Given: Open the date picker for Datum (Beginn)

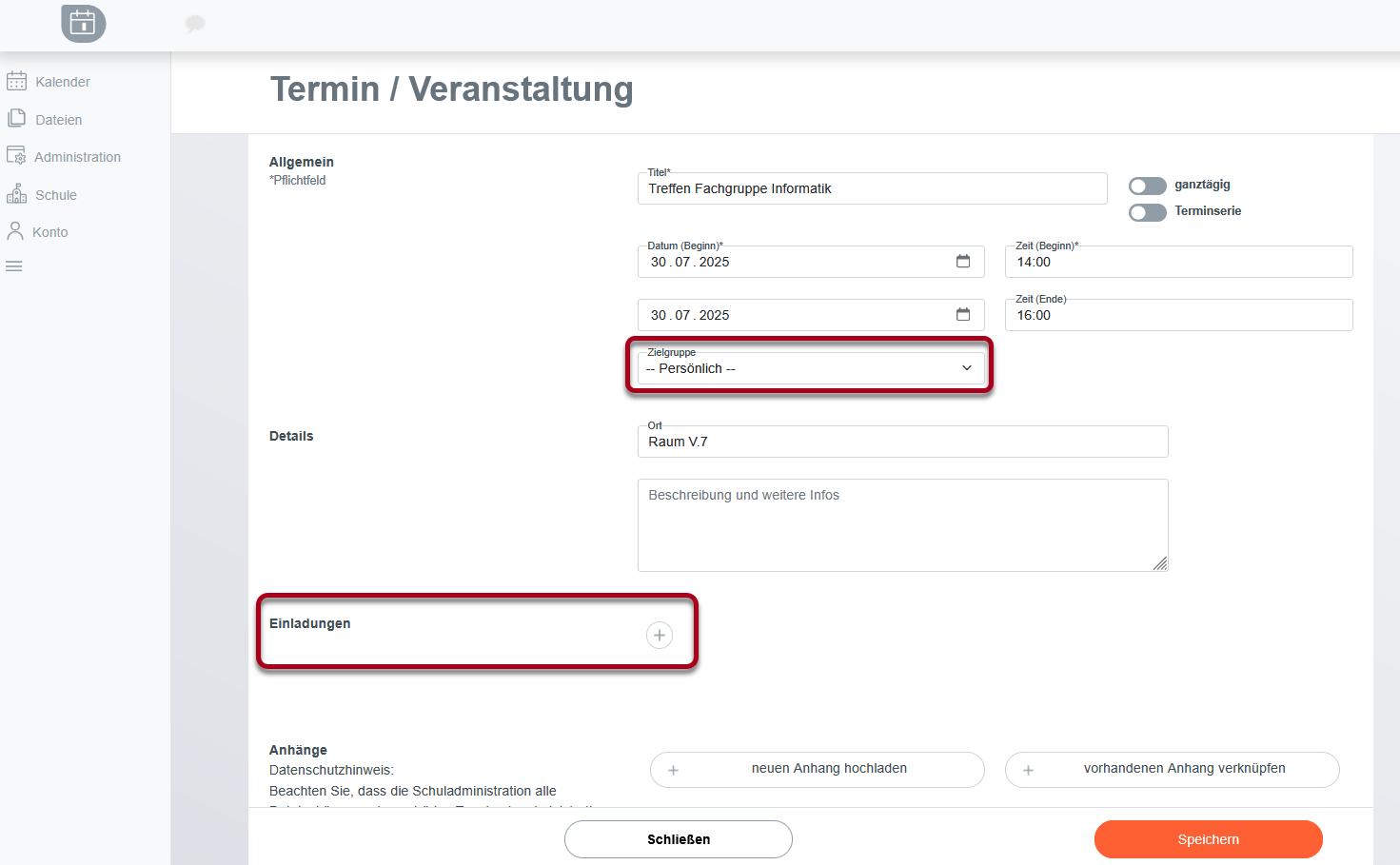Looking at the screenshot, I should 963,261.
